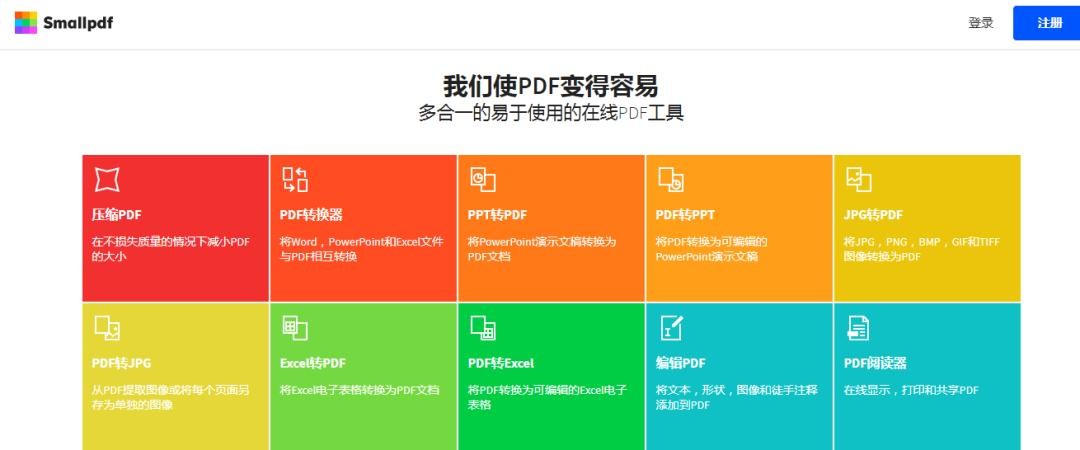1080x450 pixels.
Task: Click the Smallpdf brand name text
Action: tap(78, 23)
